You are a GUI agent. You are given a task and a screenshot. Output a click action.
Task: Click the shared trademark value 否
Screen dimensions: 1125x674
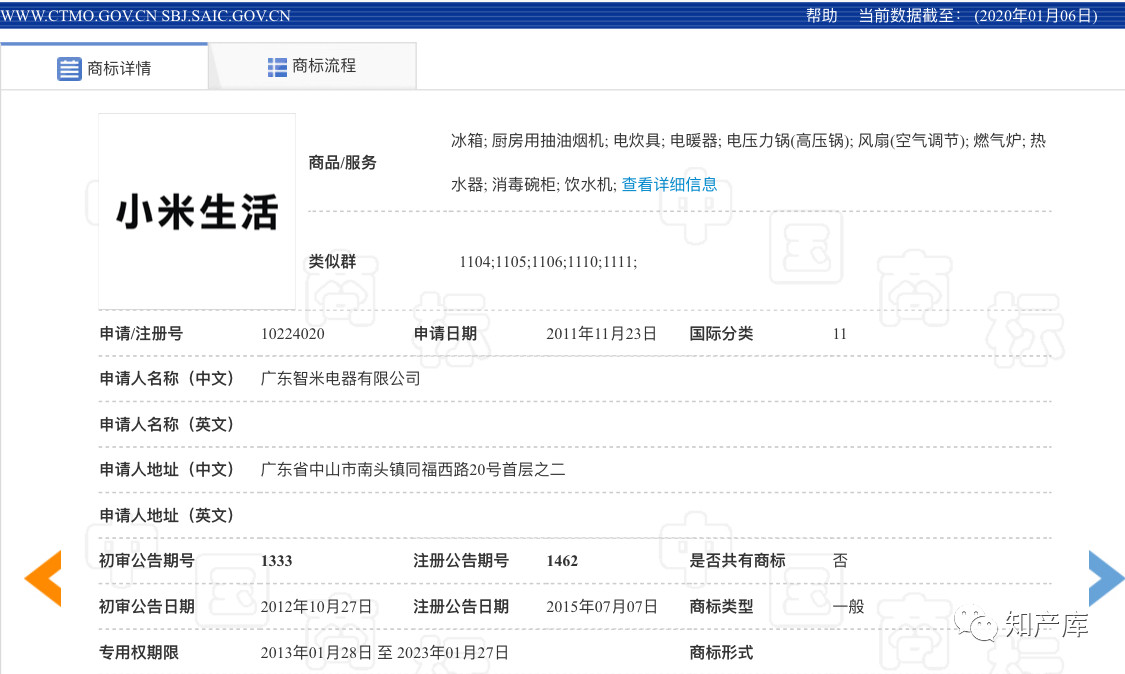point(840,561)
